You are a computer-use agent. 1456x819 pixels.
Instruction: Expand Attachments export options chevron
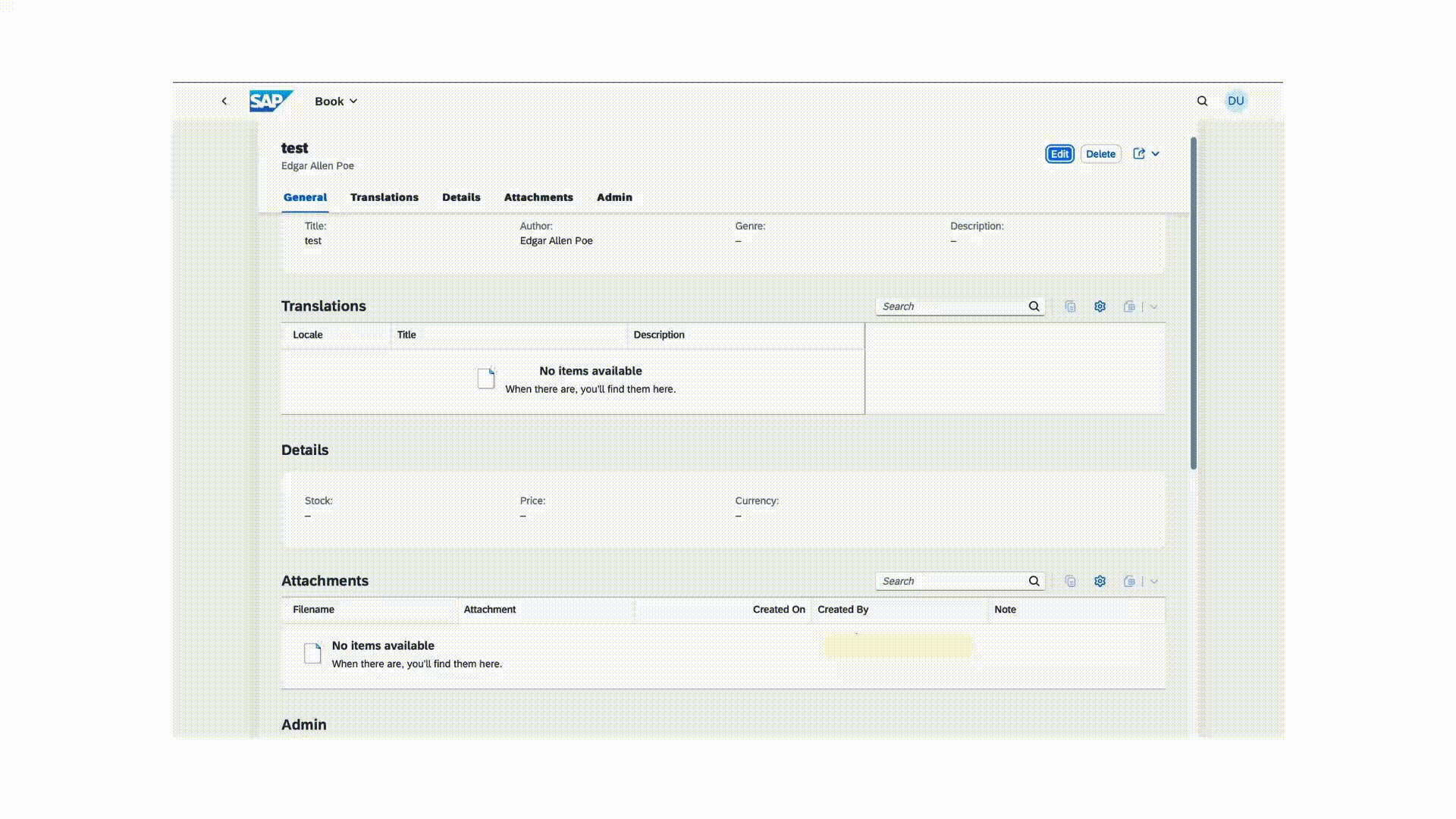click(1153, 581)
